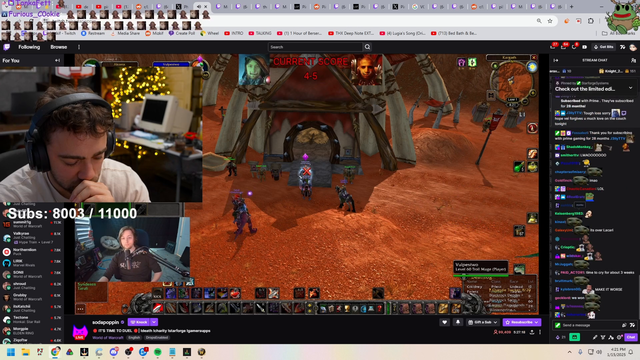Image resolution: width=640 pixels, height=360 pixels.
Task: Open the Restream bookmark
Action: click(93, 33)
